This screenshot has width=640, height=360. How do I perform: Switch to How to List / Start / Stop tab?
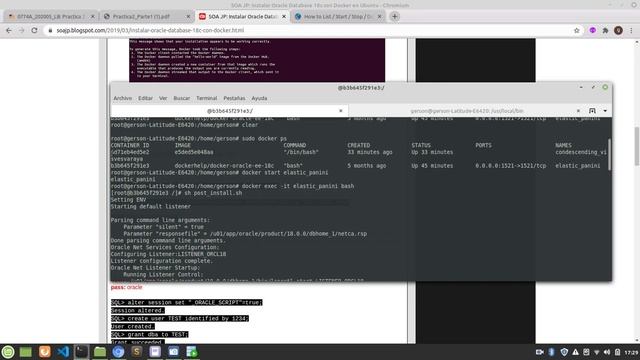[338, 16]
